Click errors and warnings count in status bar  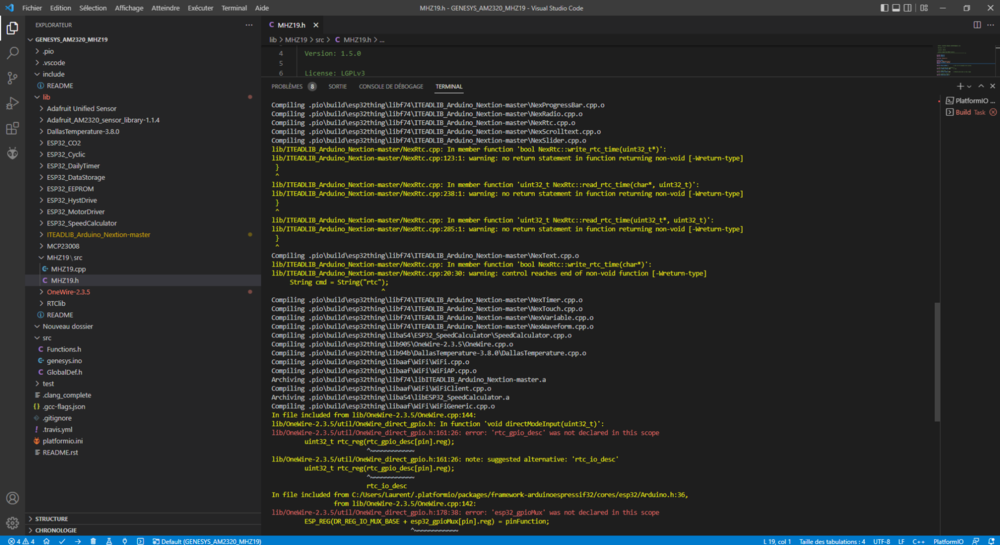pos(21,541)
